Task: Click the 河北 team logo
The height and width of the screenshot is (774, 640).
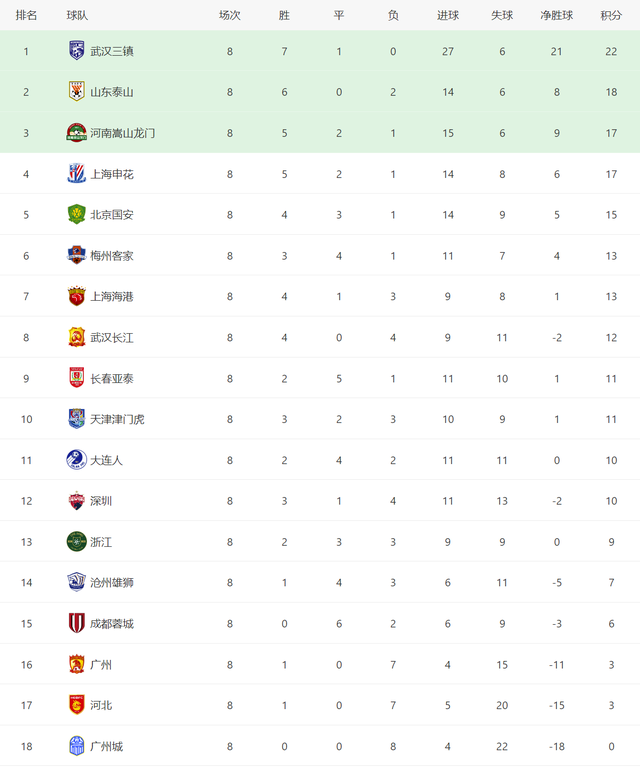Action: (x=76, y=705)
